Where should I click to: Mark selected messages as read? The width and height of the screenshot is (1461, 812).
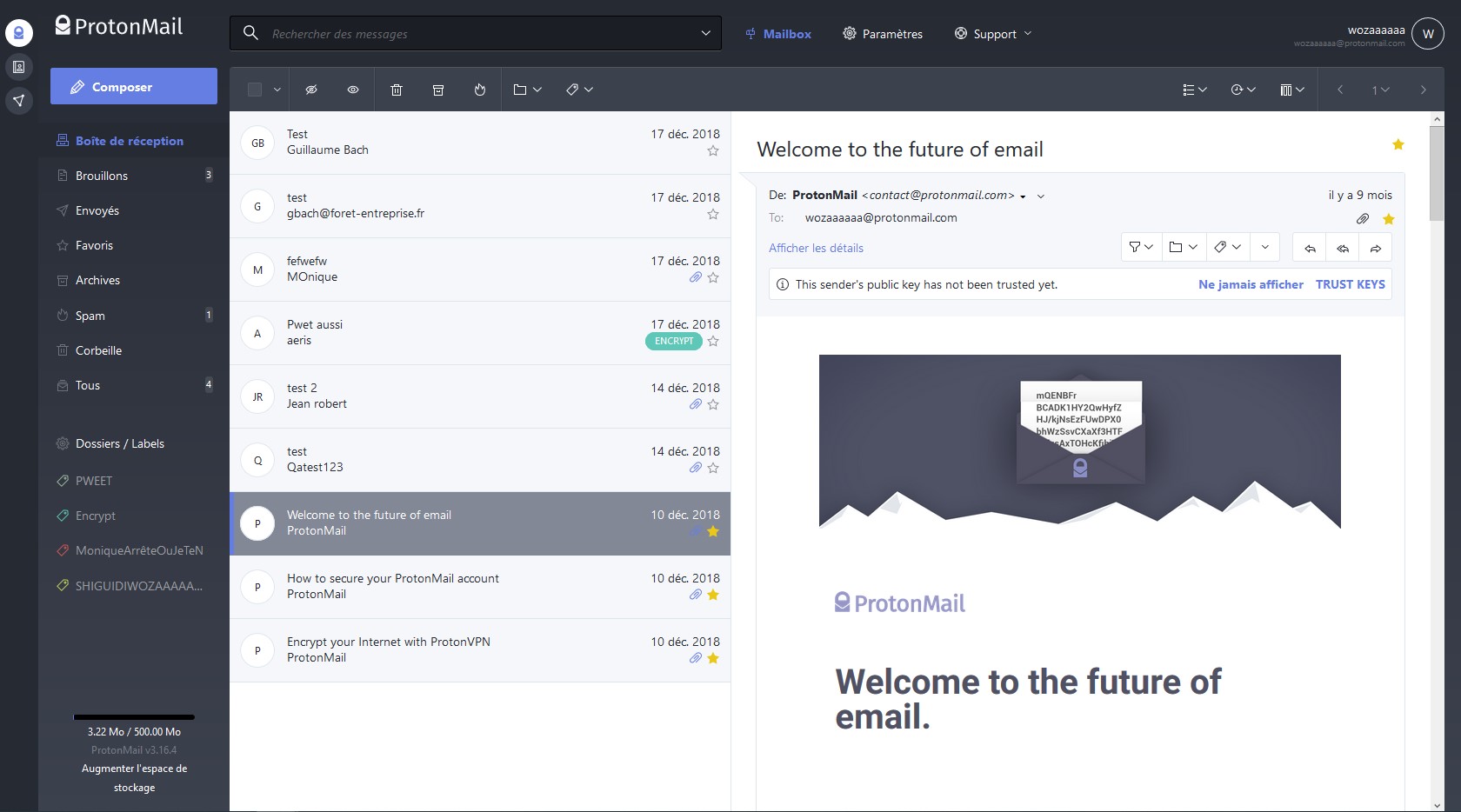353,90
